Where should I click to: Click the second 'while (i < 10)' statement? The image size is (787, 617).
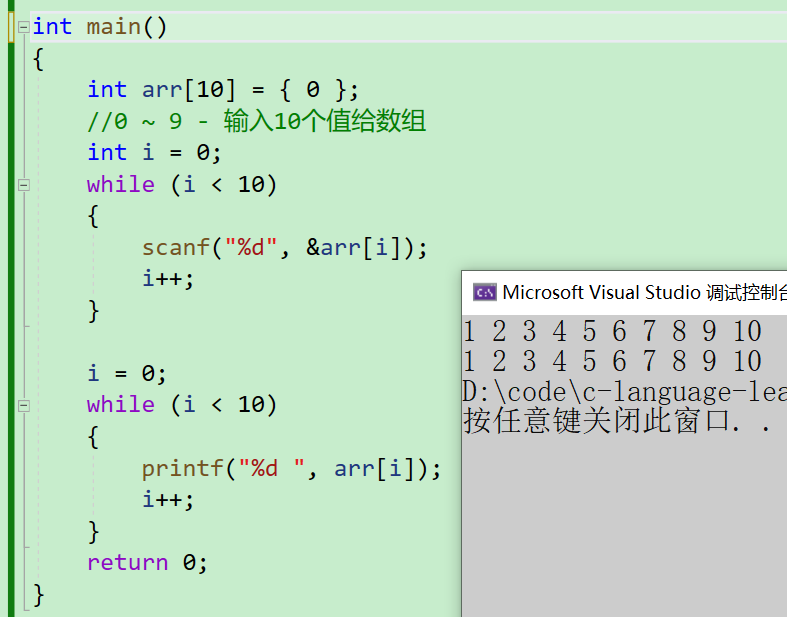(182, 405)
